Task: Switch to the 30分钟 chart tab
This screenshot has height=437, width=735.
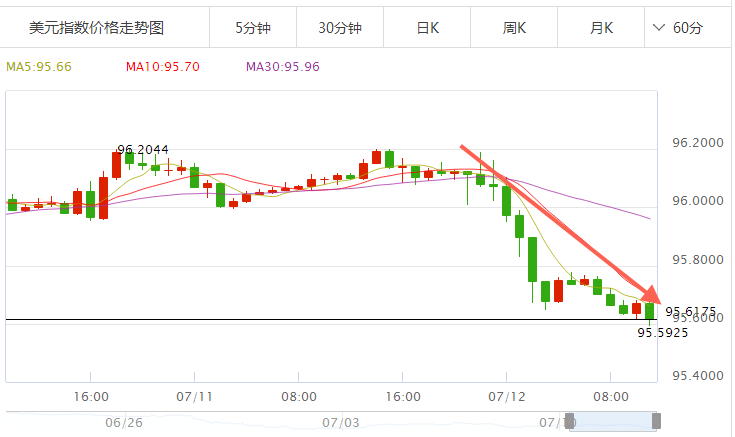Action: [340, 28]
